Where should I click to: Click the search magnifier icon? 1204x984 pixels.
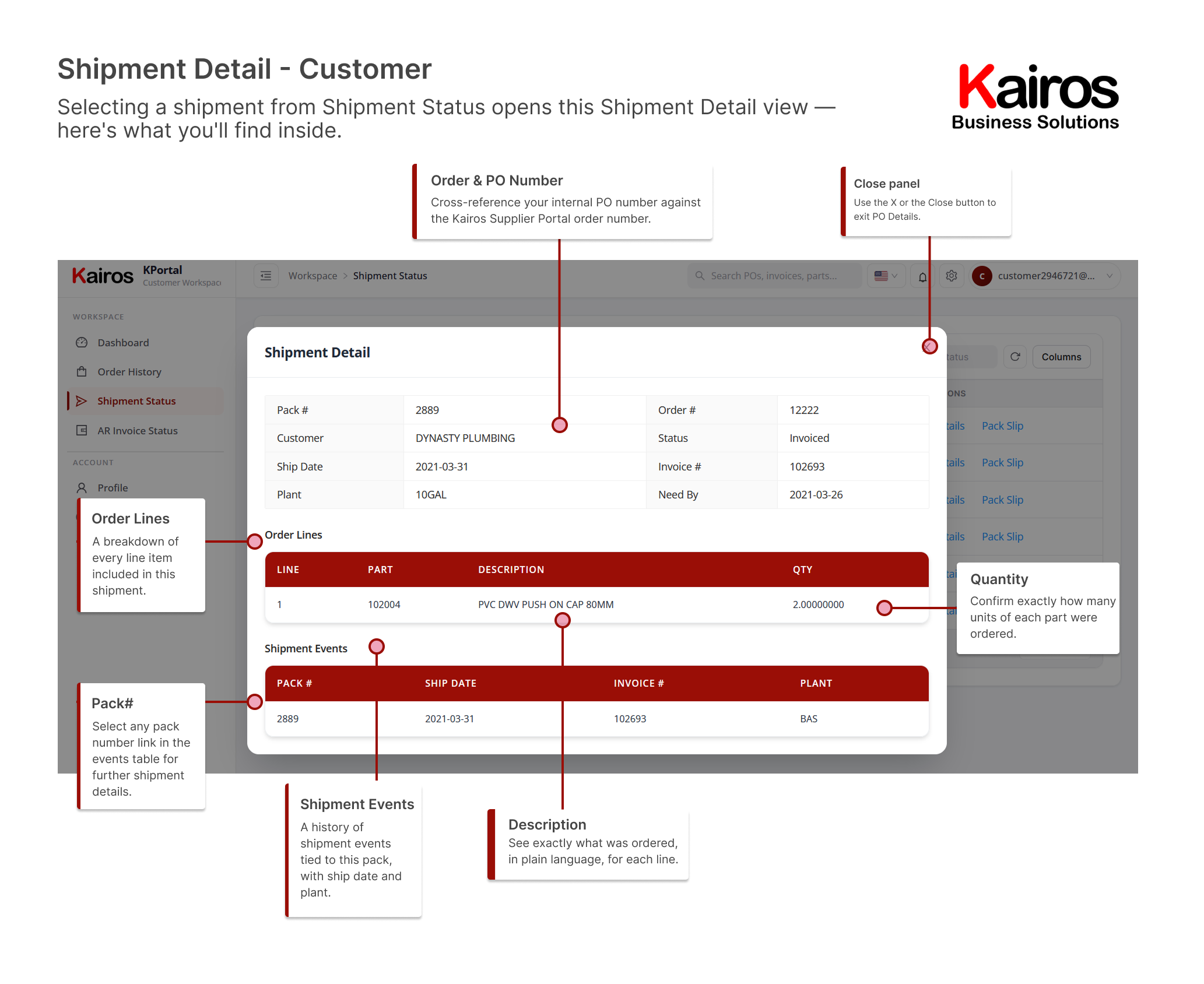[x=700, y=276]
